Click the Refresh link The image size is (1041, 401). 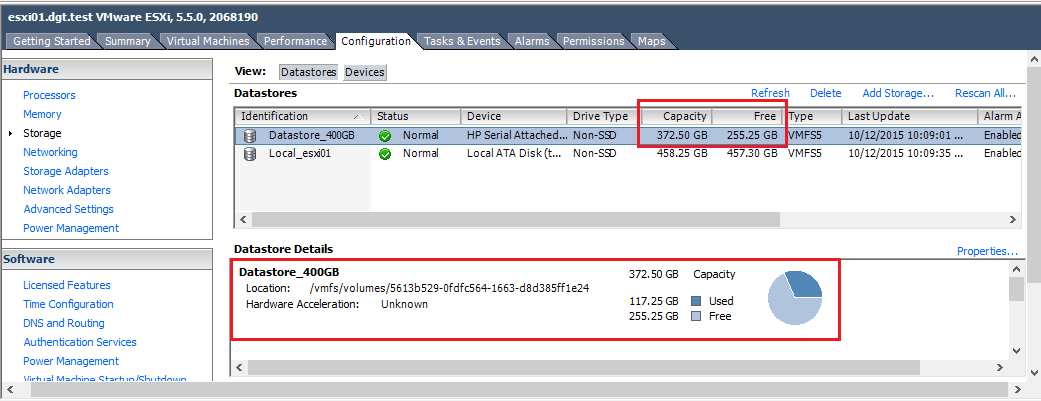point(770,93)
